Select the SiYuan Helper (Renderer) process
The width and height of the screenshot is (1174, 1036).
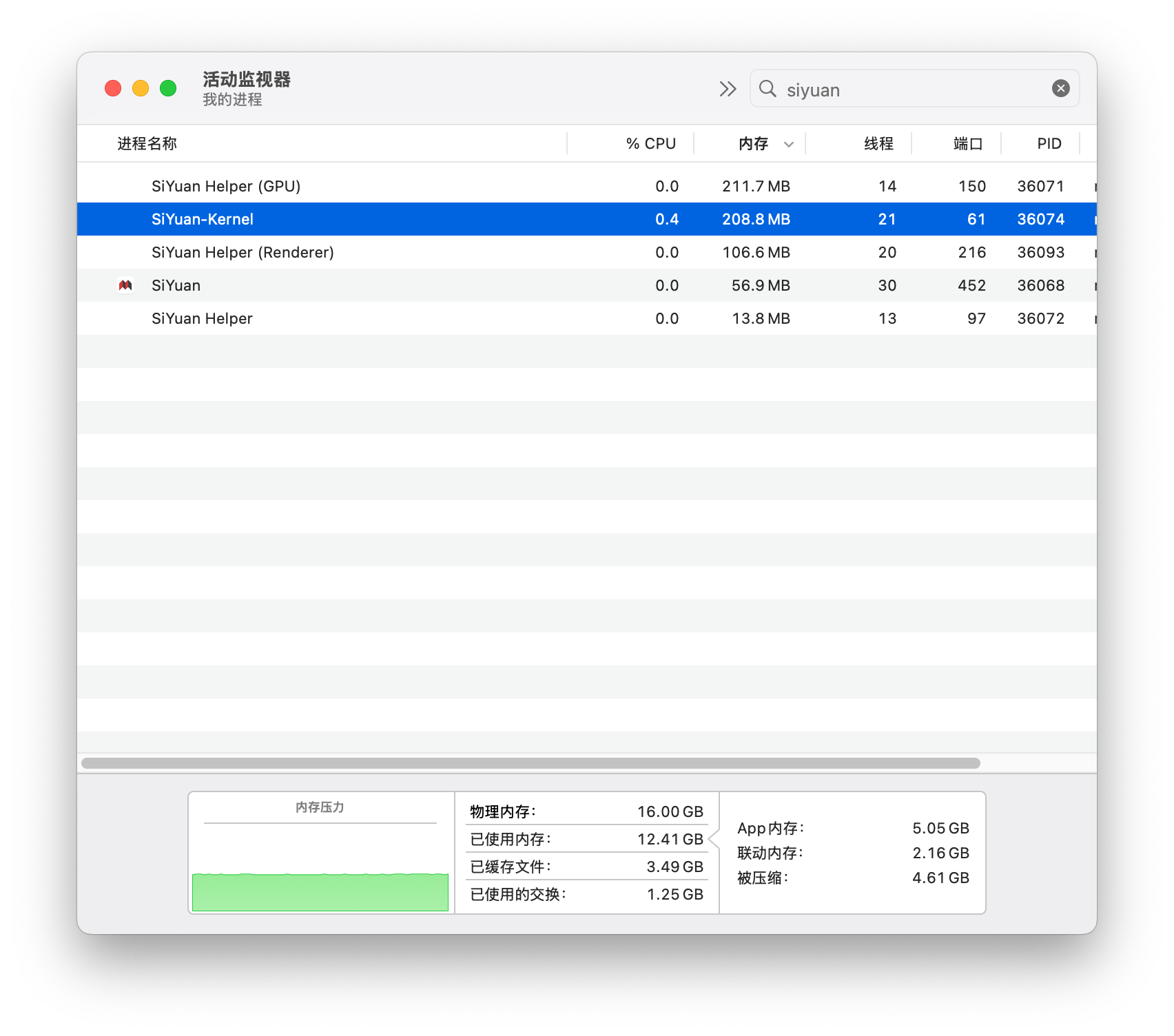pyautogui.click(x=243, y=252)
